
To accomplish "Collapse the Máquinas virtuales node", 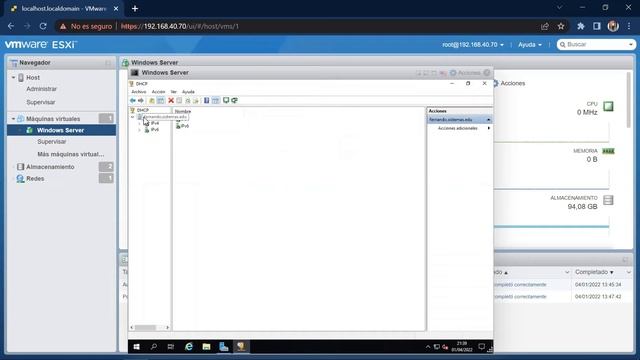I will pos(13,119).
